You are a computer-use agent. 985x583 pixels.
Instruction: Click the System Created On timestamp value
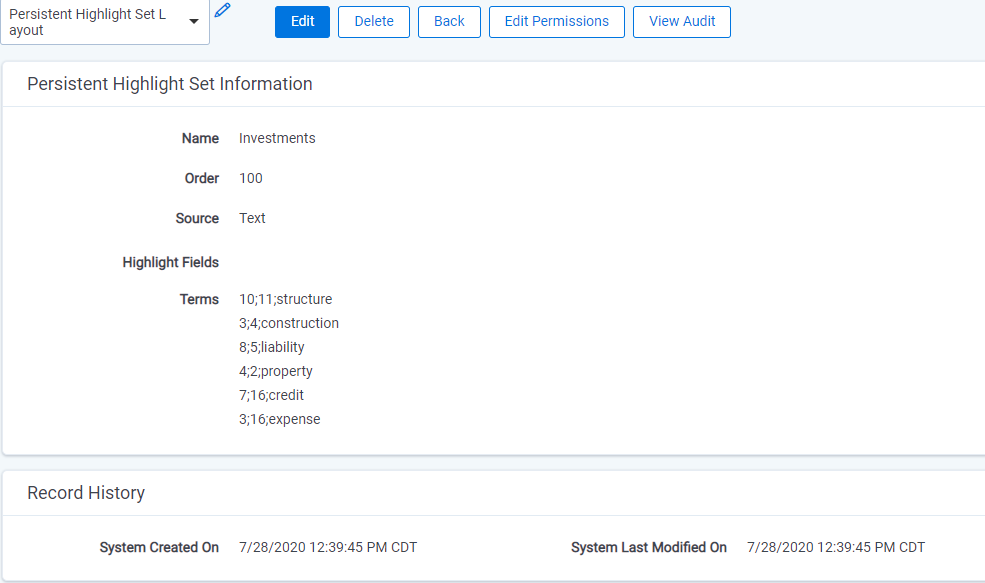point(328,547)
